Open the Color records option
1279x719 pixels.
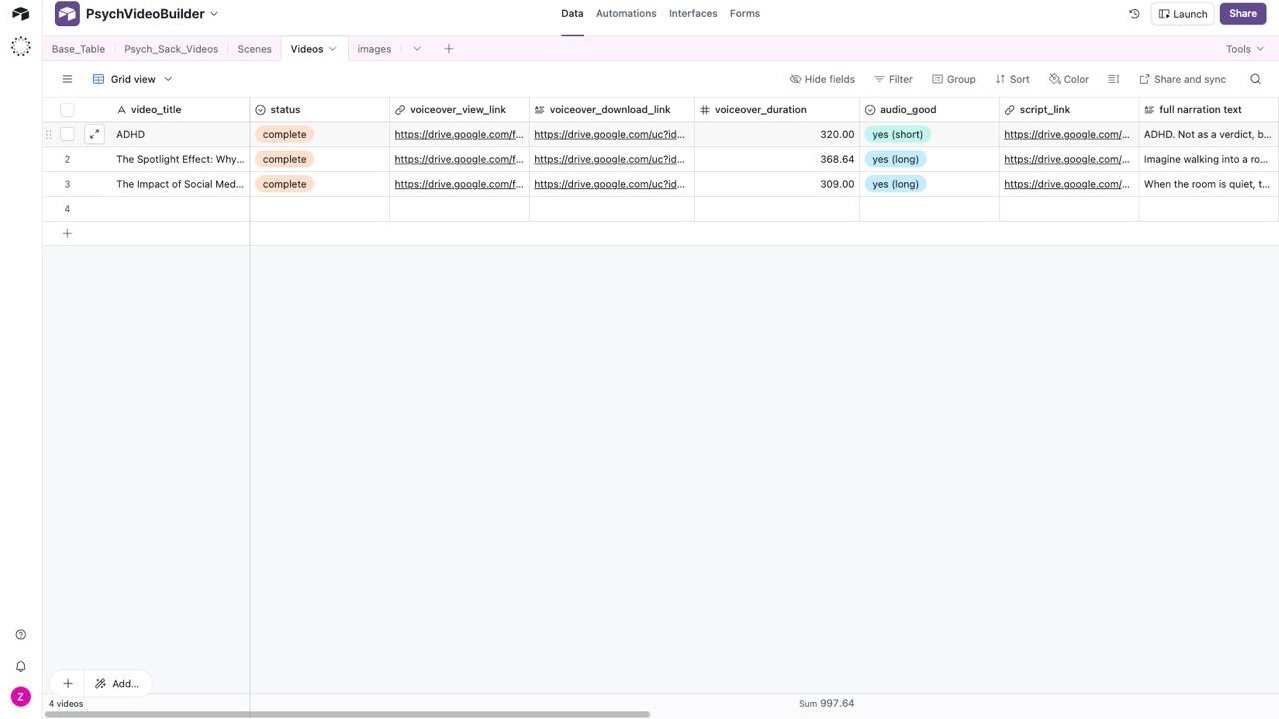tap(1068, 79)
